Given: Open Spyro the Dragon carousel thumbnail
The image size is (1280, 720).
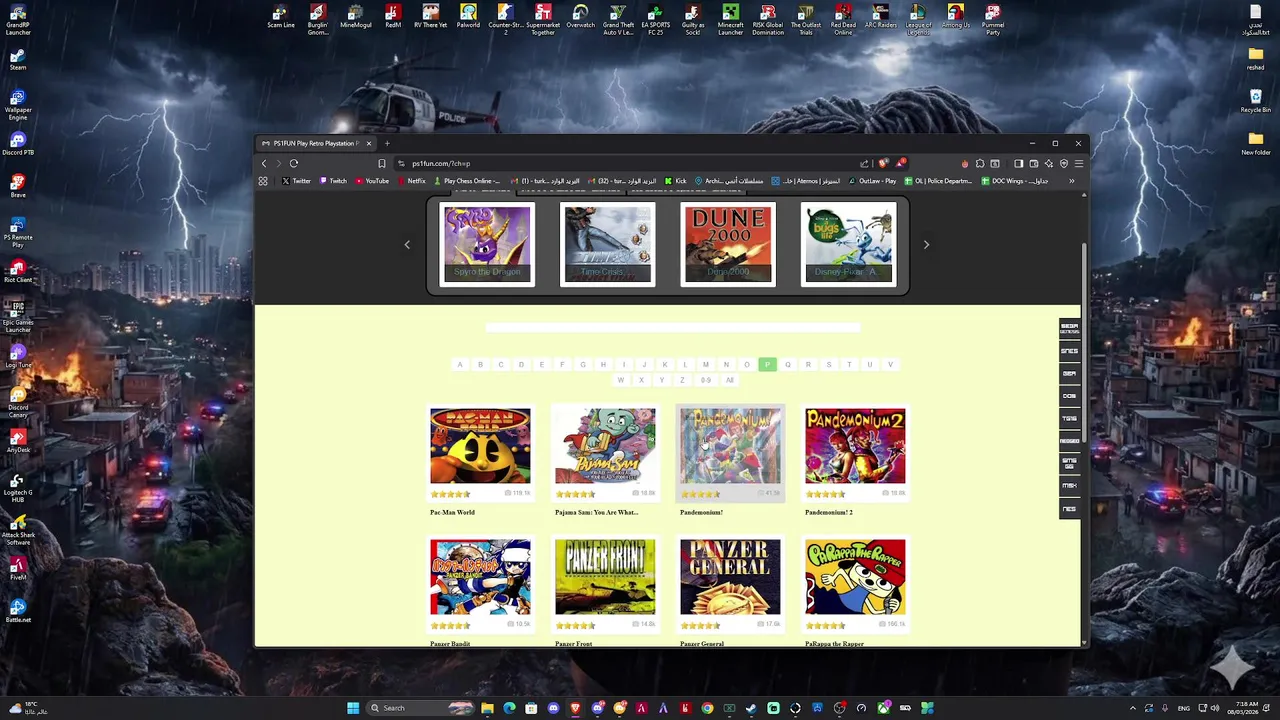Looking at the screenshot, I should point(487,245).
